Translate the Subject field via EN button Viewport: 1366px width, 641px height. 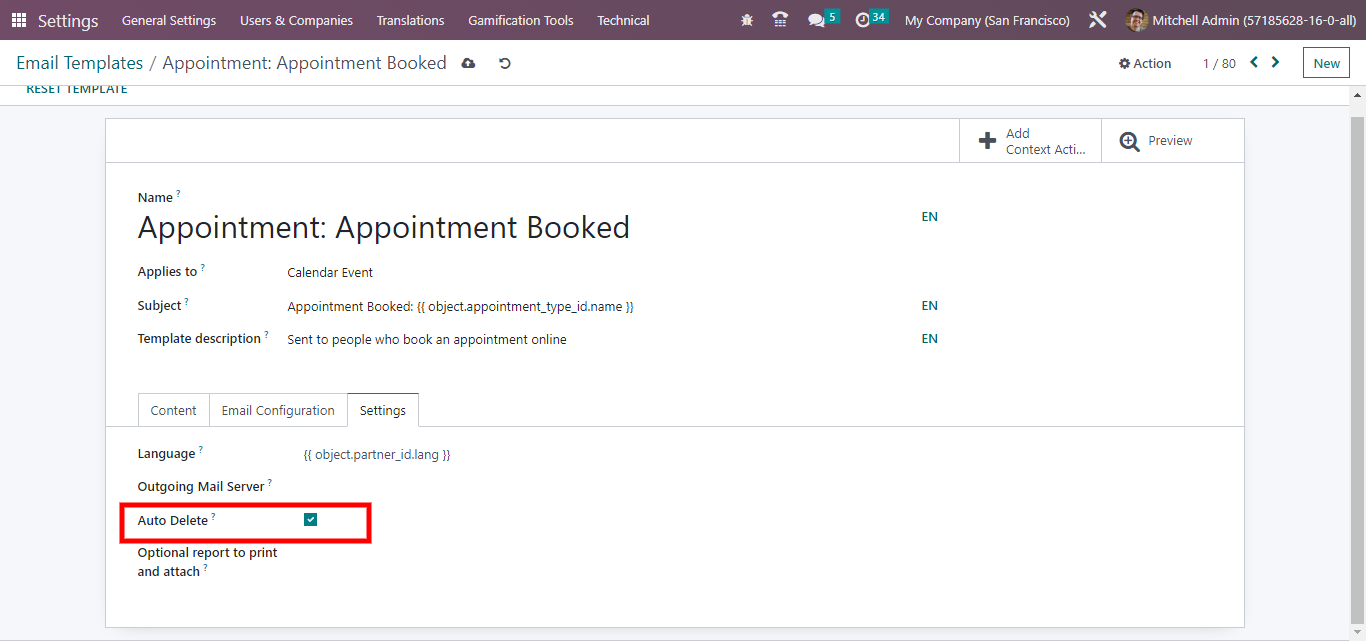click(x=930, y=306)
